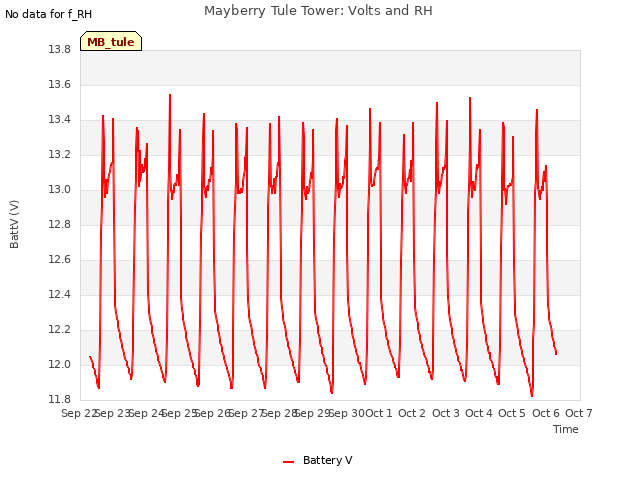Click the 13.4 y-axis tick value
This screenshot has width=640, height=480.
pos(60,120)
